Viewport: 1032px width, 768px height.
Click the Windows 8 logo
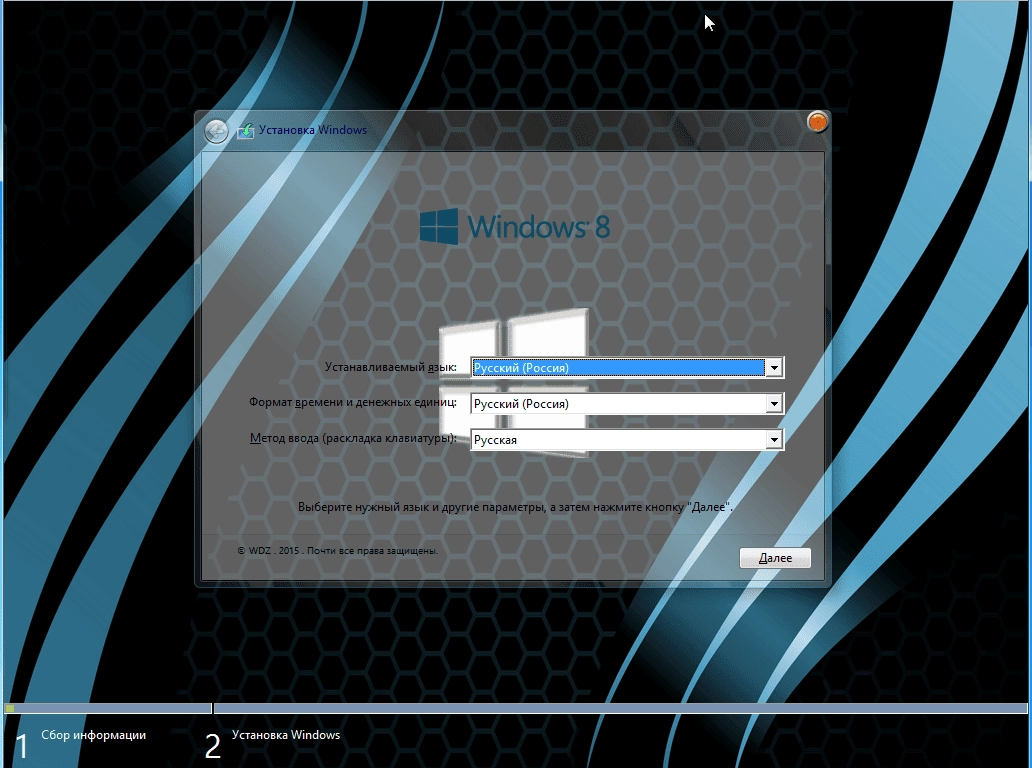click(x=515, y=226)
